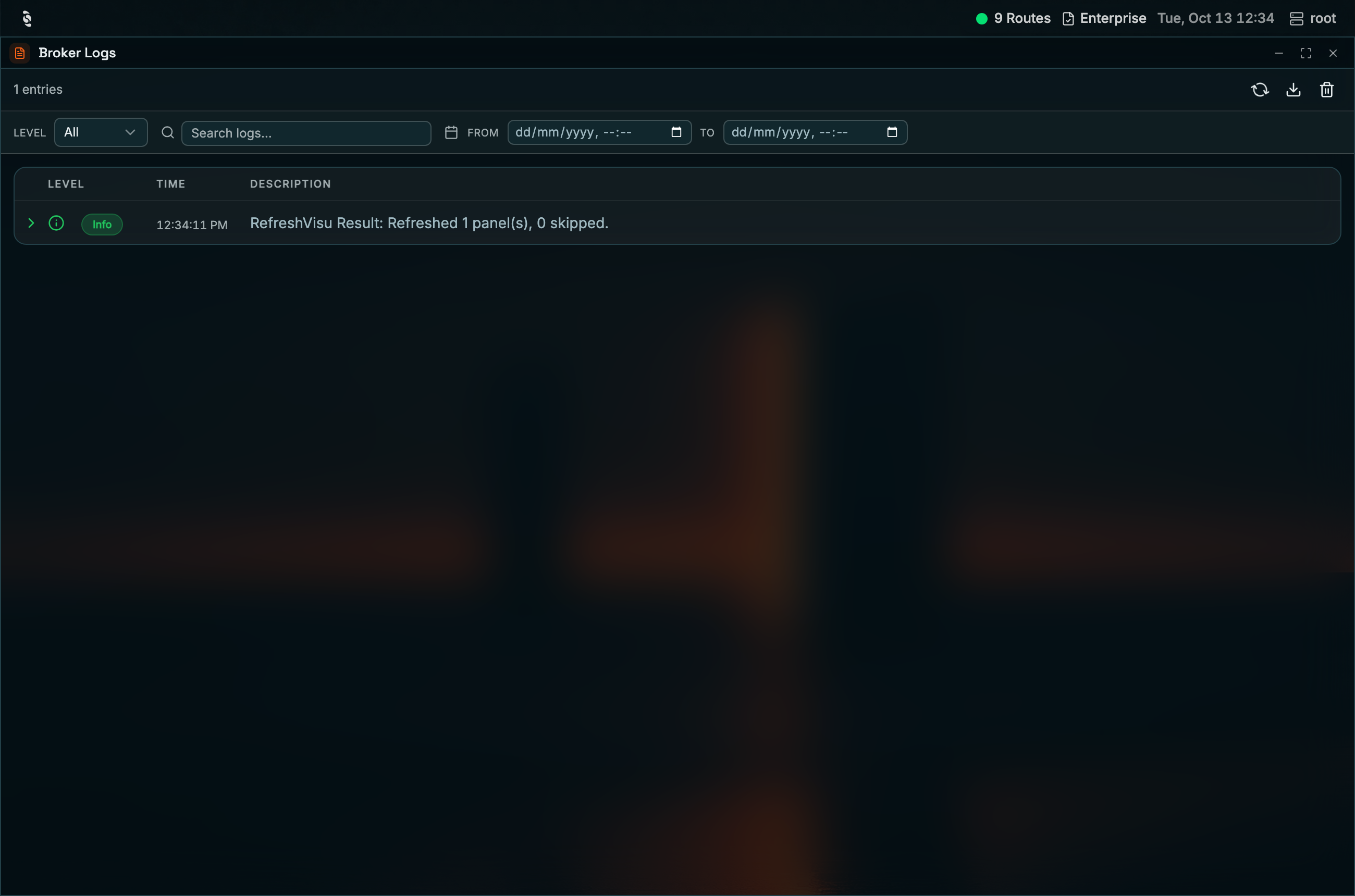Click the LEVEL column header
The height and width of the screenshot is (896, 1355).
[66, 184]
